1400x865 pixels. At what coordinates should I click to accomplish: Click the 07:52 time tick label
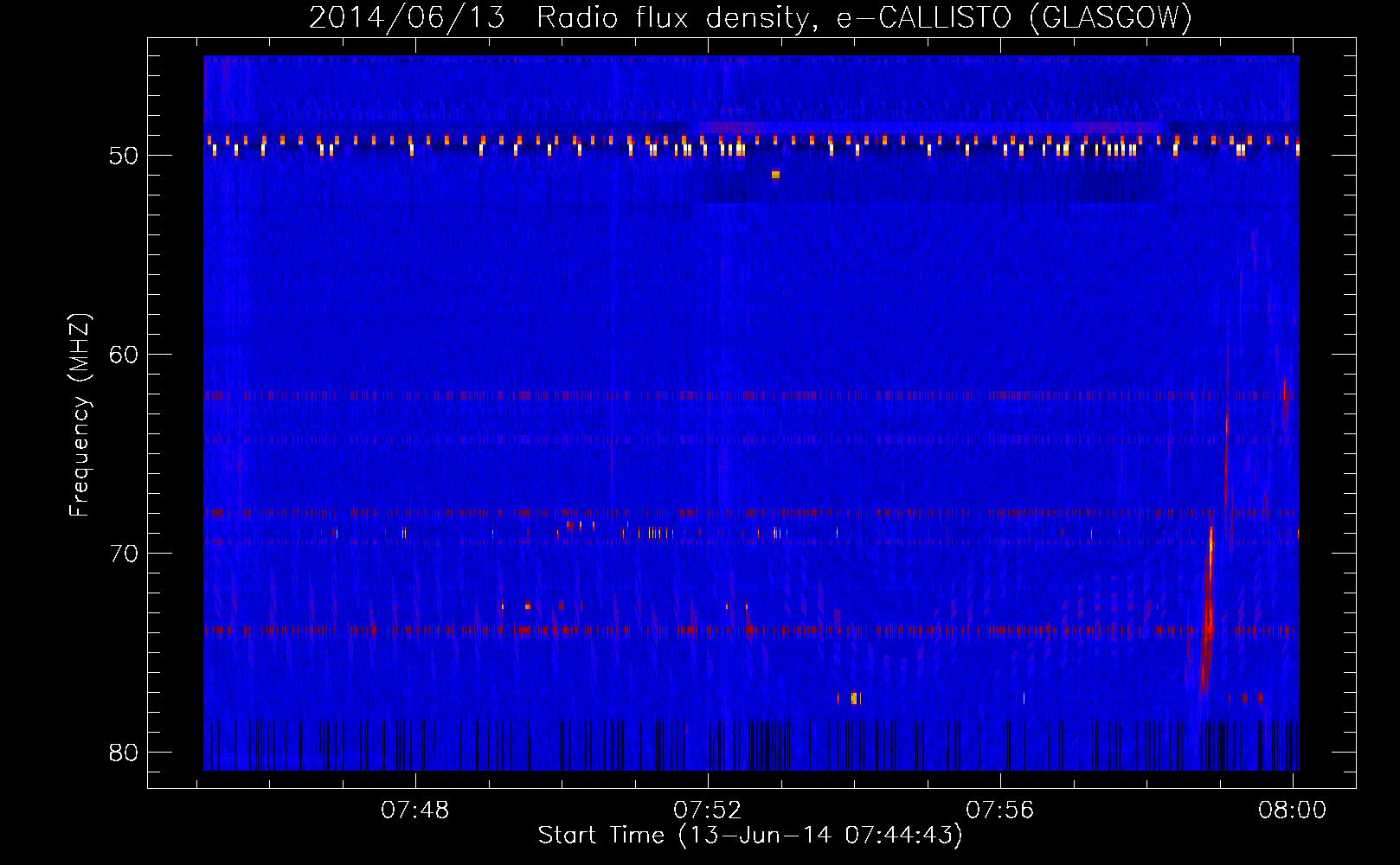click(708, 811)
